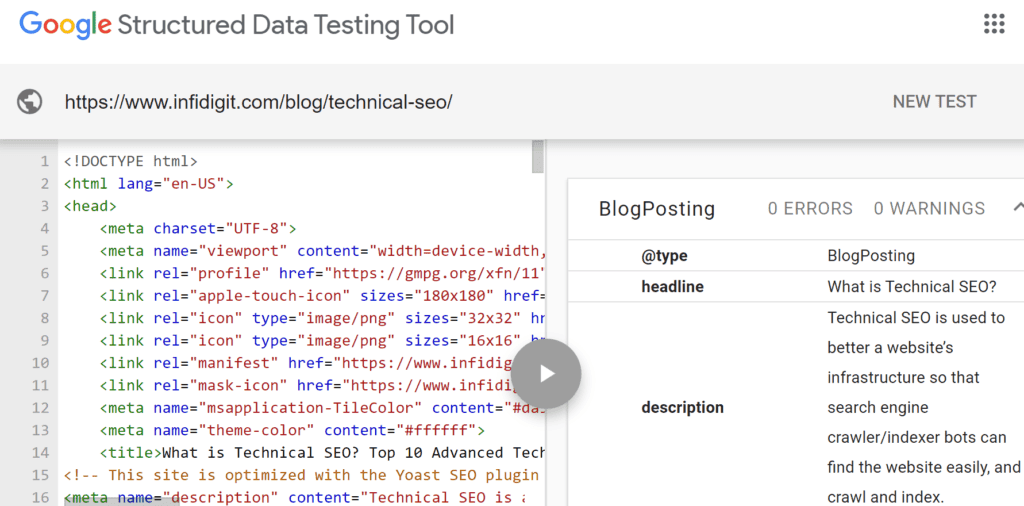Screen dimensions: 1024x506
Task: Click the BlogPosting card heading
Action: tap(657, 209)
